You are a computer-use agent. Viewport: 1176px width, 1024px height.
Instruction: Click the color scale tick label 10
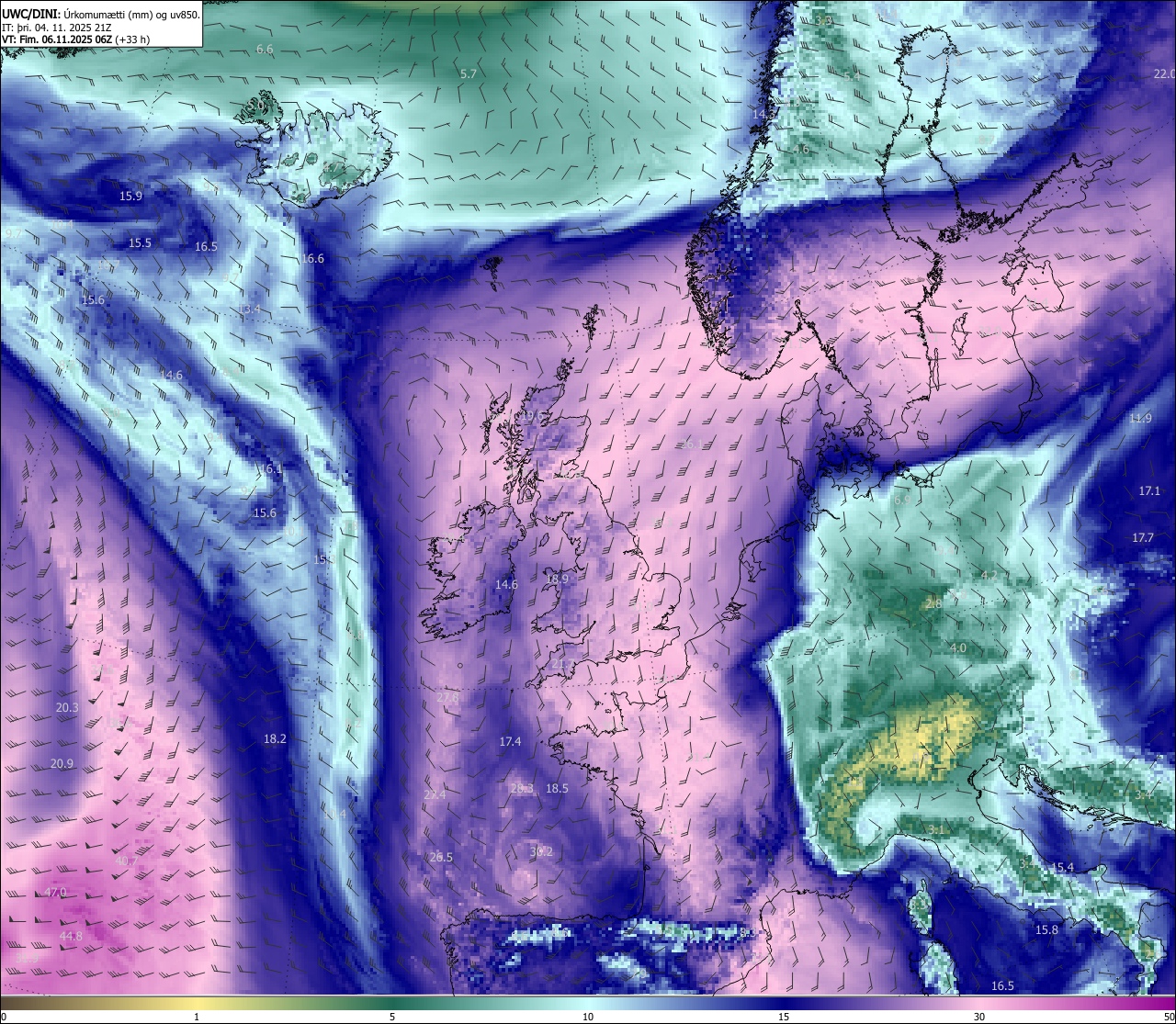587,1018
